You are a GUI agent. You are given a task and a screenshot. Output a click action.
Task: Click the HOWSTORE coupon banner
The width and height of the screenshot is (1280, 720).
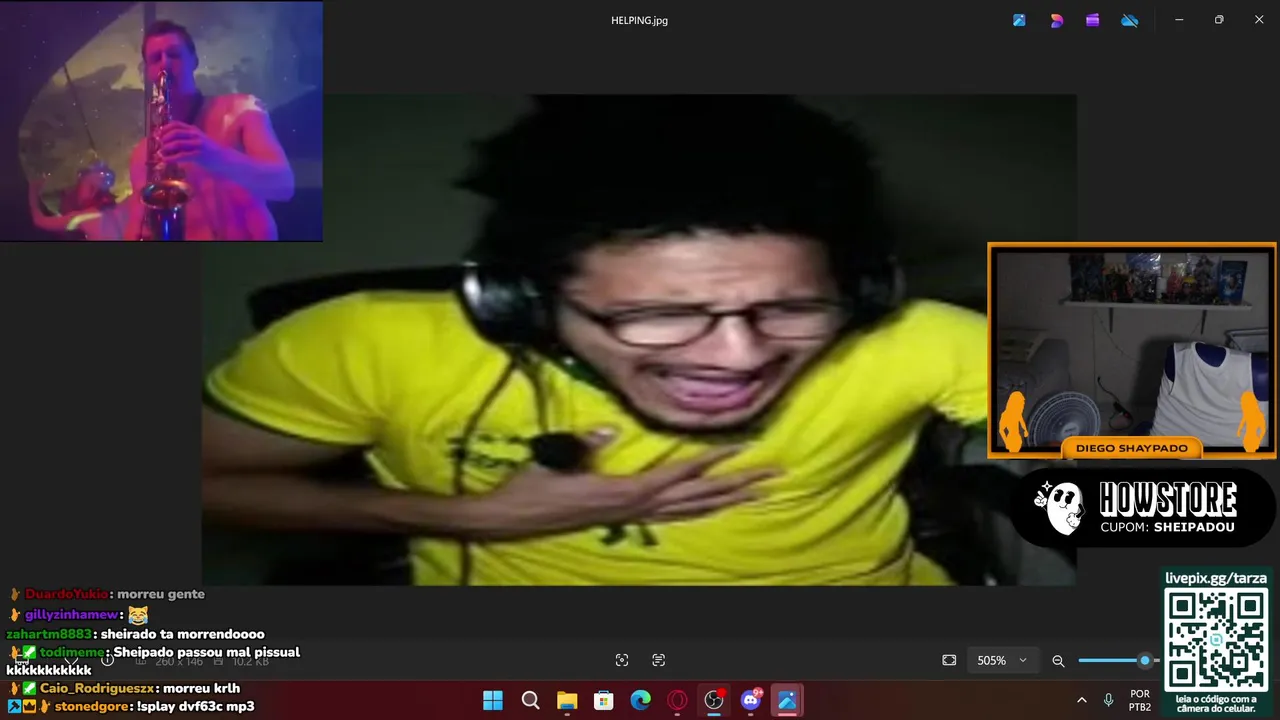click(1143, 507)
